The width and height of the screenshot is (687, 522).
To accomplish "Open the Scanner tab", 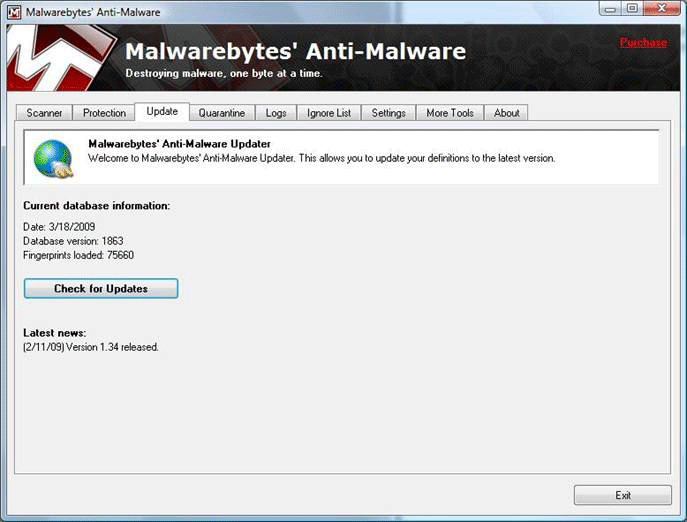I will point(44,113).
